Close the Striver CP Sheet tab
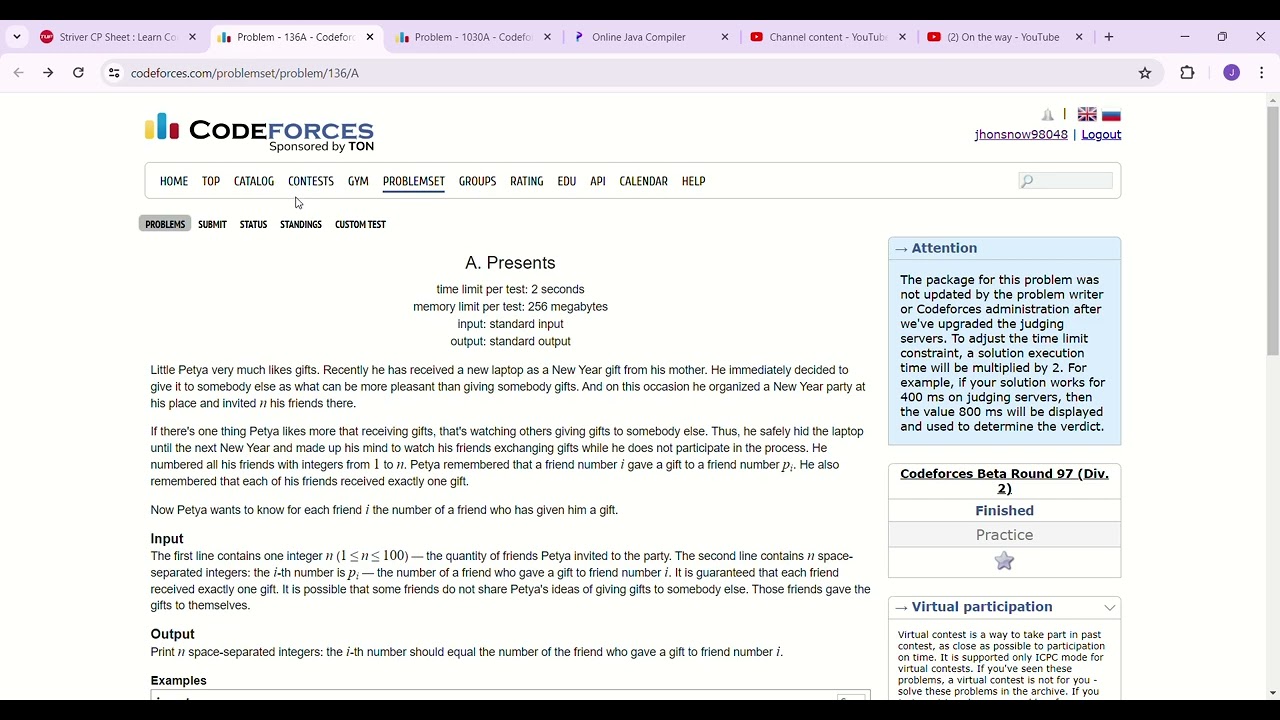The height and width of the screenshot is (720, 1280). (x=193, y=37)
